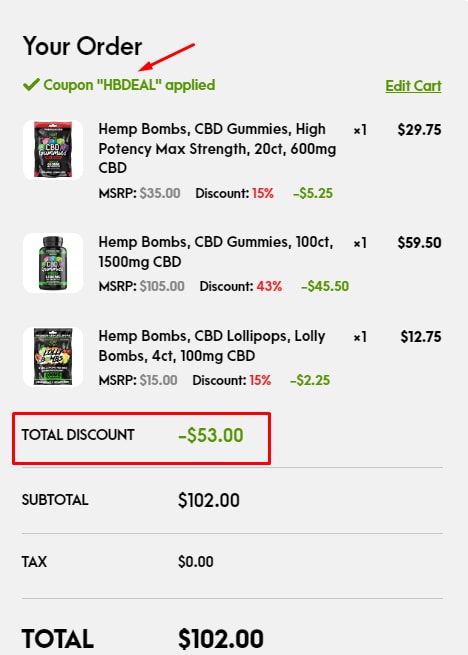Open the Lolly Bombs lollipops thumbnail
468x655 pixels.
pos(53,357)
